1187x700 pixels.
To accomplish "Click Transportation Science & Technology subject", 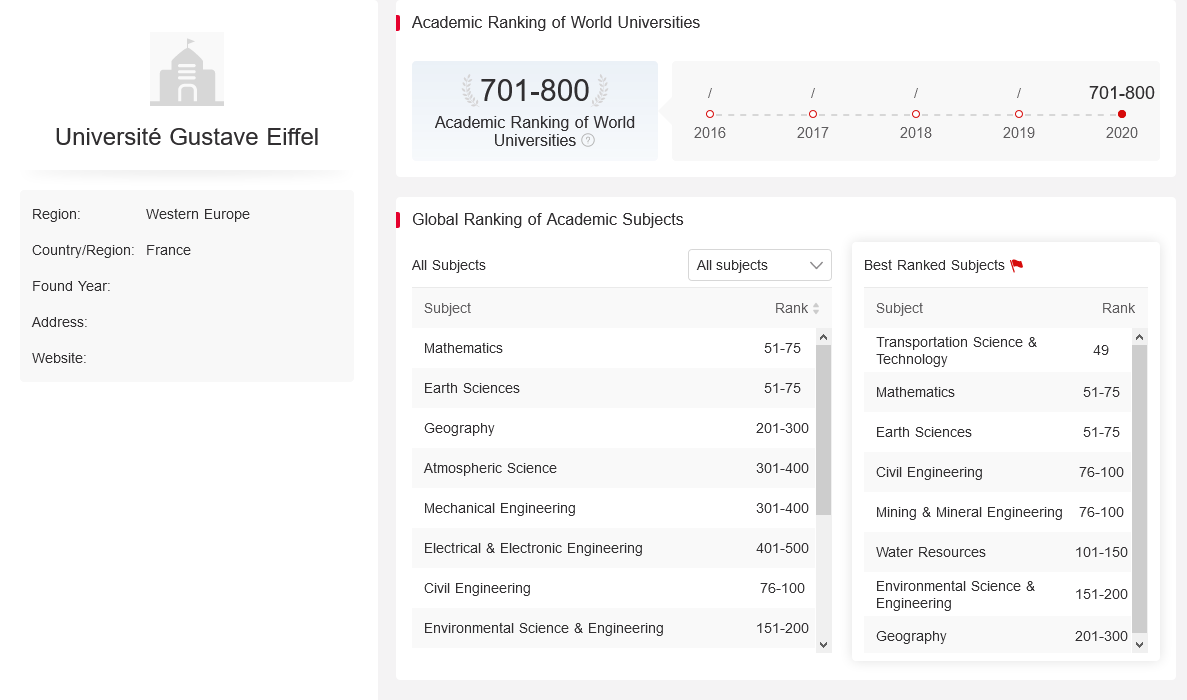I will [956, 350].
